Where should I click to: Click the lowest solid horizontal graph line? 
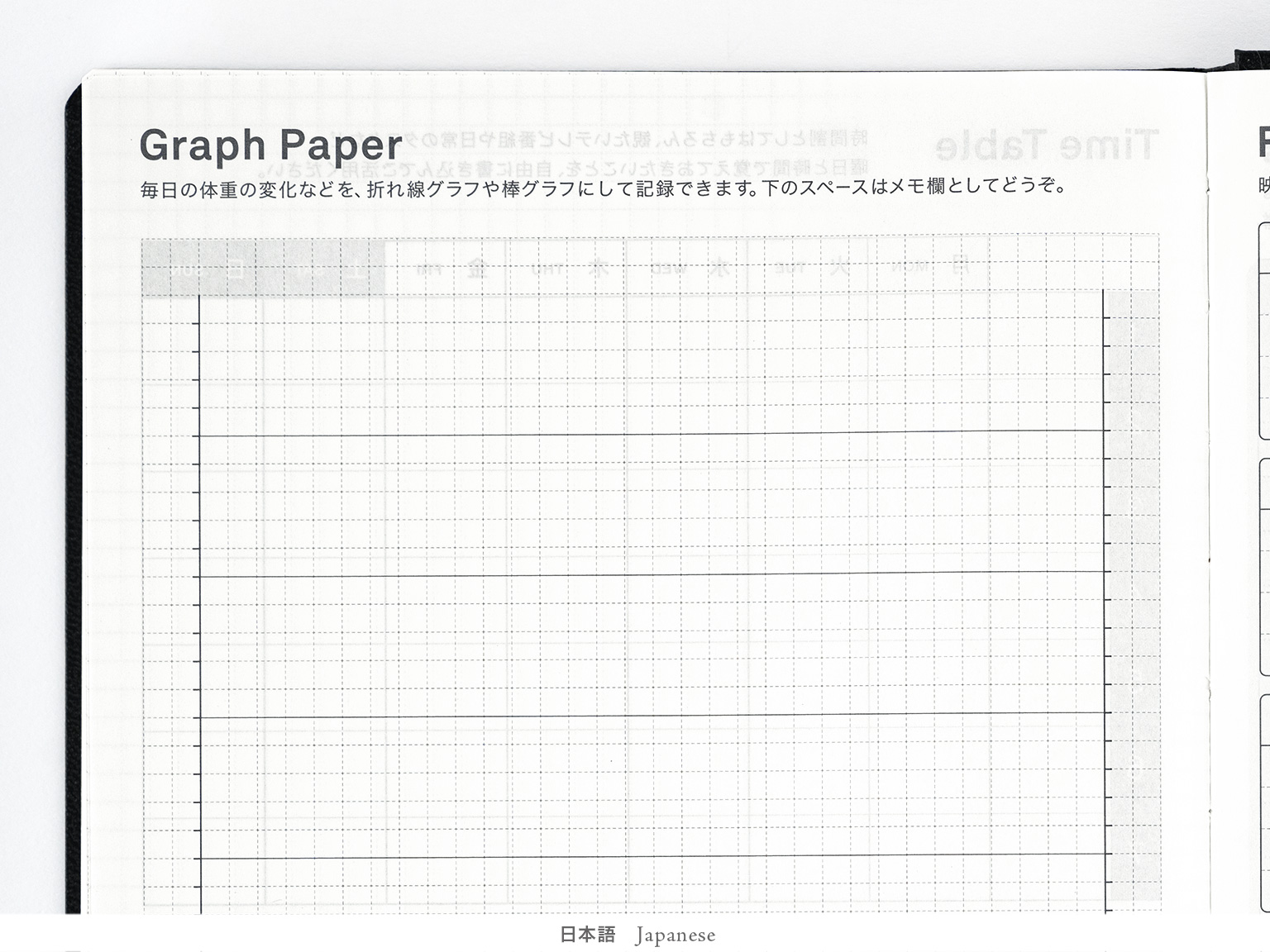click(x=653, y=855)
